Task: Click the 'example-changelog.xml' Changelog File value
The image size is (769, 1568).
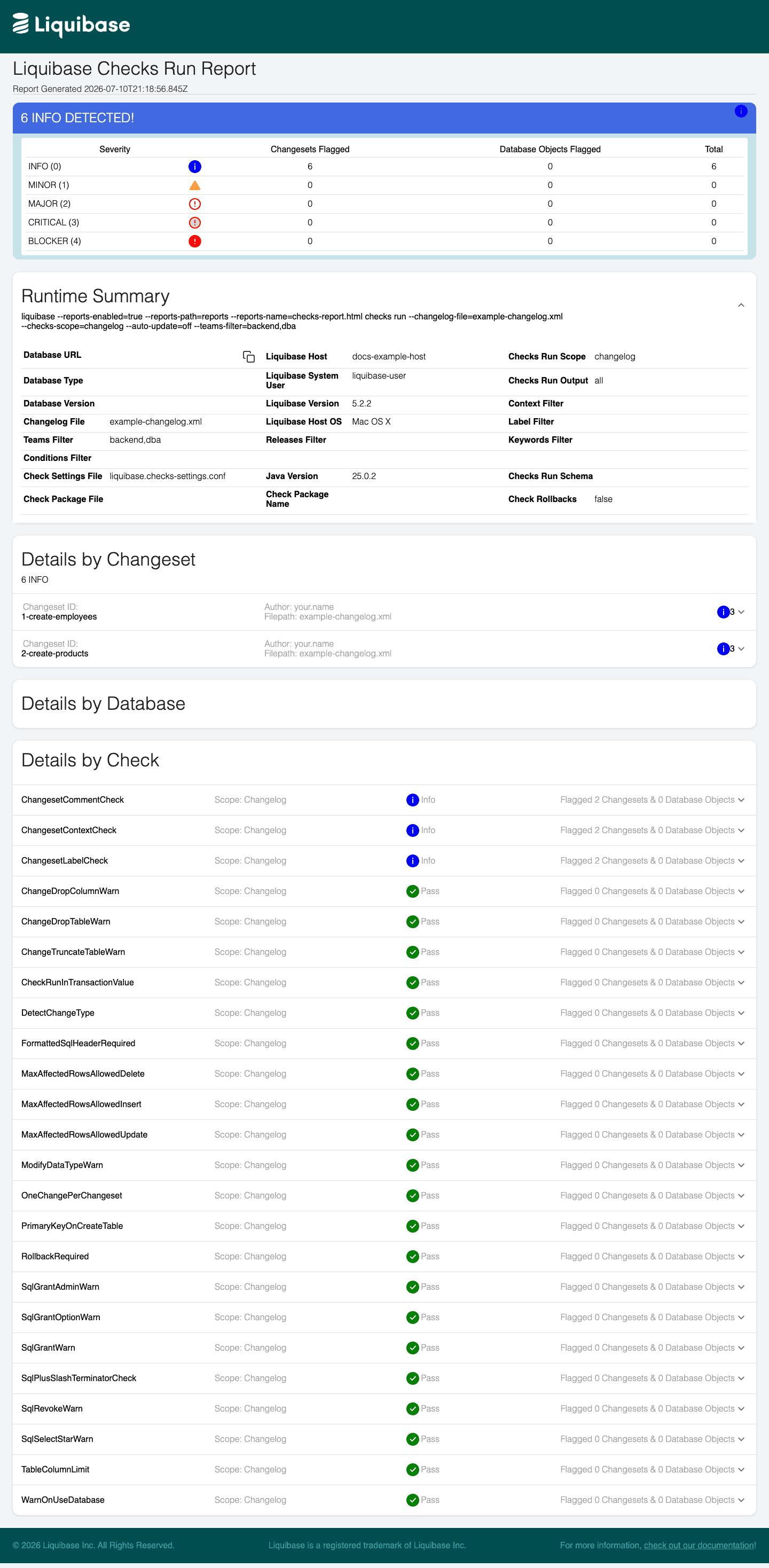Action: (156, 422)
